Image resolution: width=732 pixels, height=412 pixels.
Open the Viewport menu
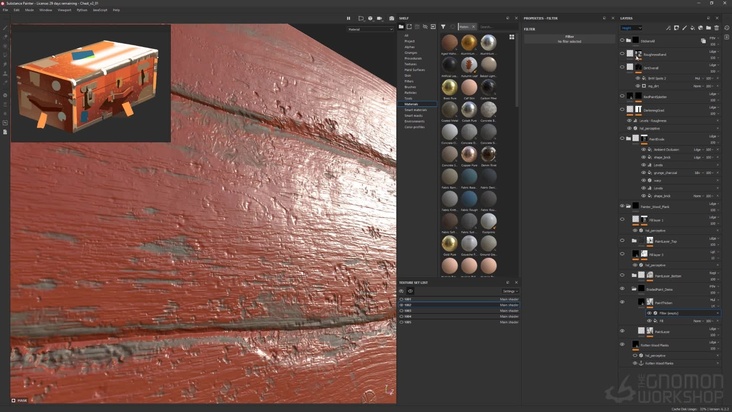tap(64, 10)
